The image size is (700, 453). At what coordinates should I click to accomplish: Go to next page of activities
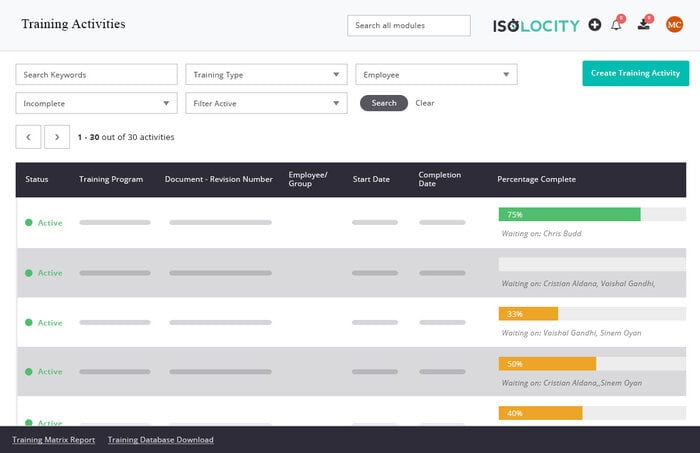(x=57, y=137)
